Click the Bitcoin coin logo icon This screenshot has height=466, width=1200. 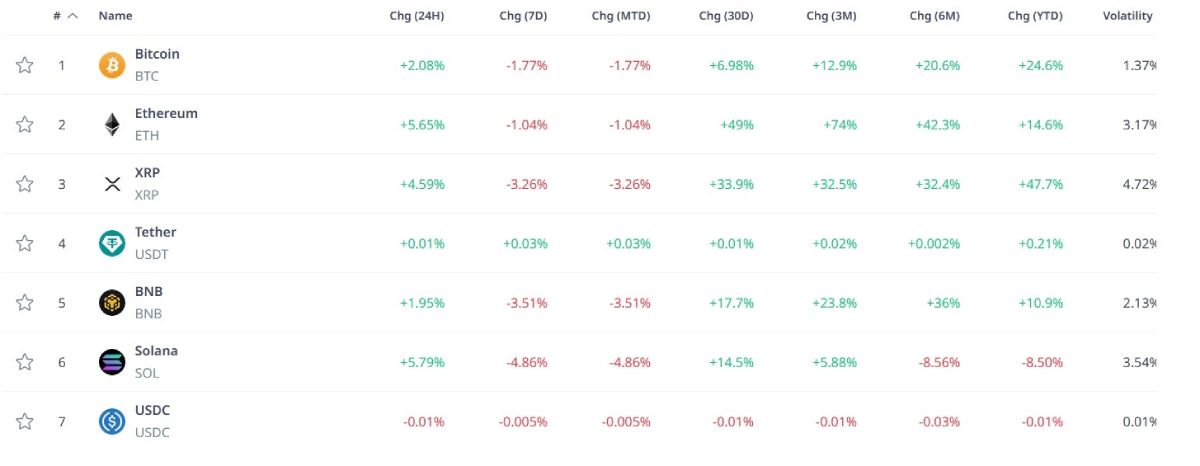[x=112, y=65]
